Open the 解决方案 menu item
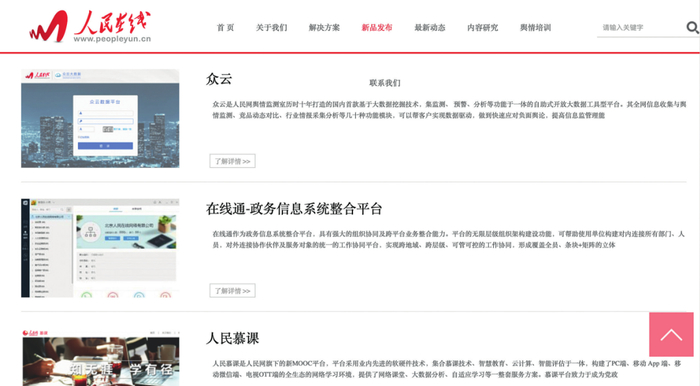Screen dimensions: 700x386 (x=324, y=28)
